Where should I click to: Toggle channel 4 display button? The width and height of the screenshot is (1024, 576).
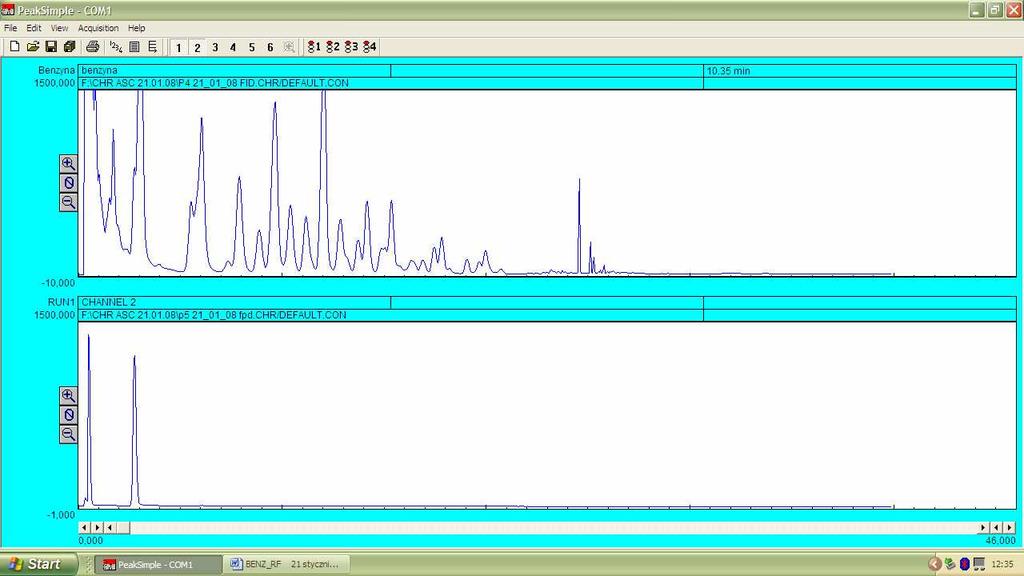[x=233, y=47]
